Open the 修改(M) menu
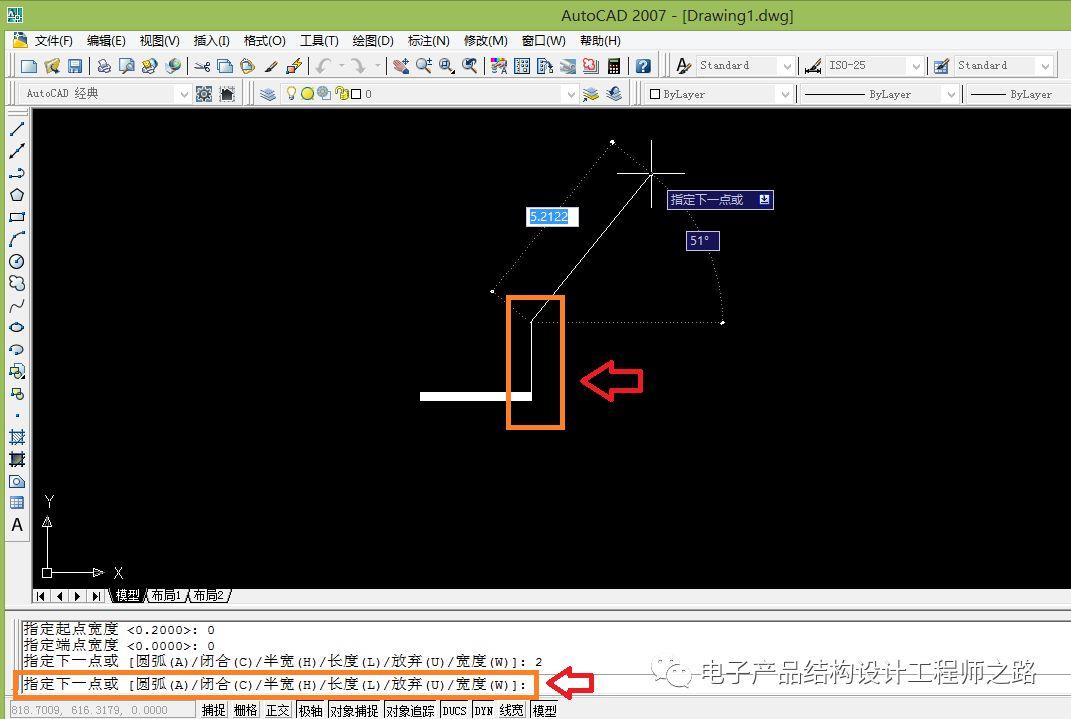The width and height of the screenshot is (1071, 719). coord(486,40)
